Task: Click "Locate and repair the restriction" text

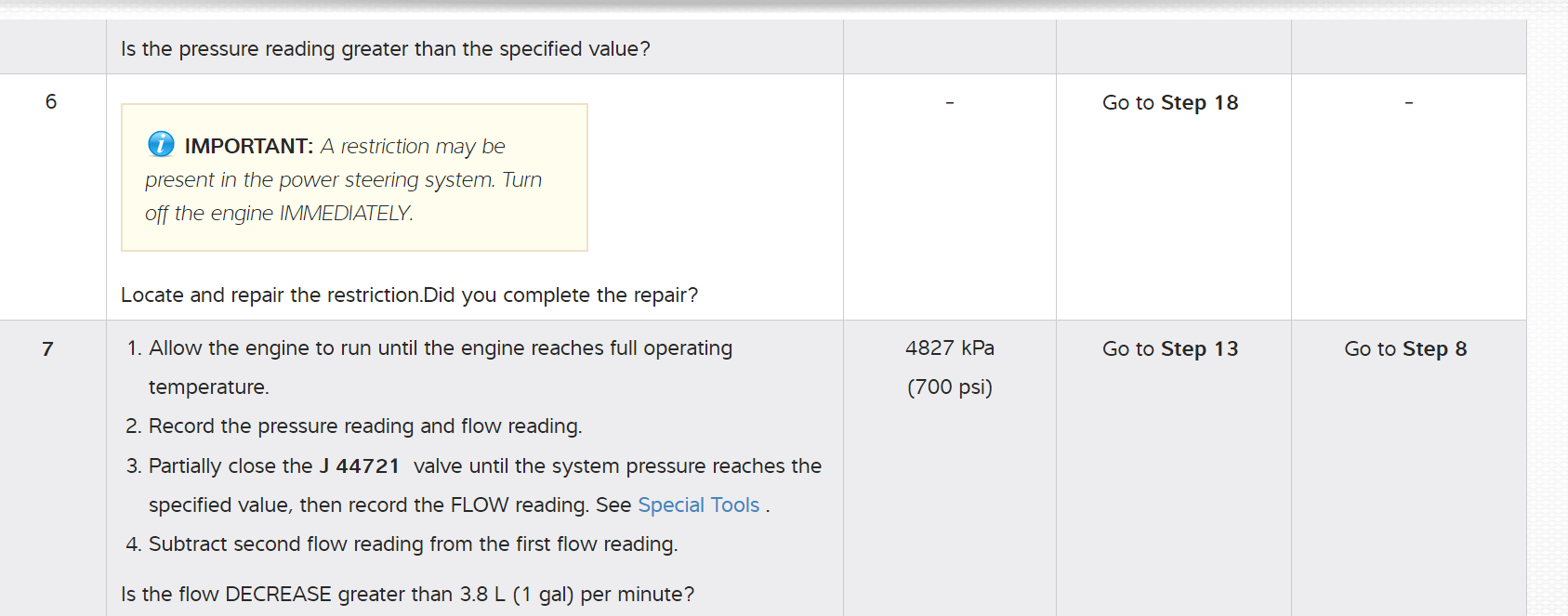Action: coord(271,295)
